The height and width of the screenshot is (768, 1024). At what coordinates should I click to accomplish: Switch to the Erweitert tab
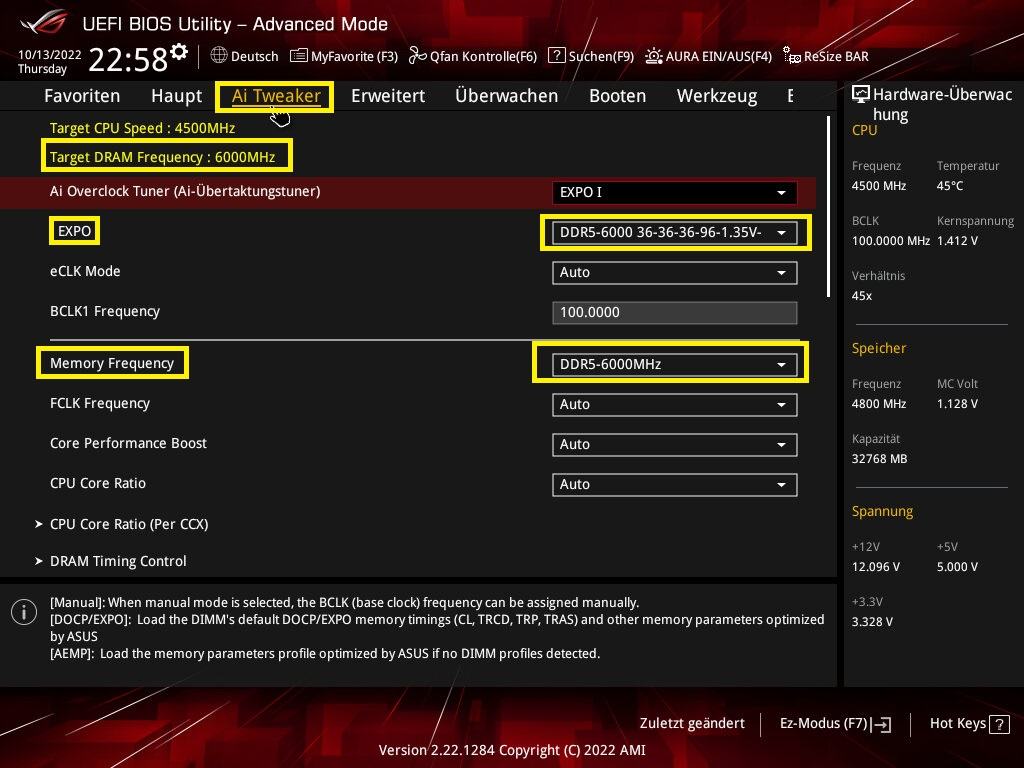click(388, 96)
